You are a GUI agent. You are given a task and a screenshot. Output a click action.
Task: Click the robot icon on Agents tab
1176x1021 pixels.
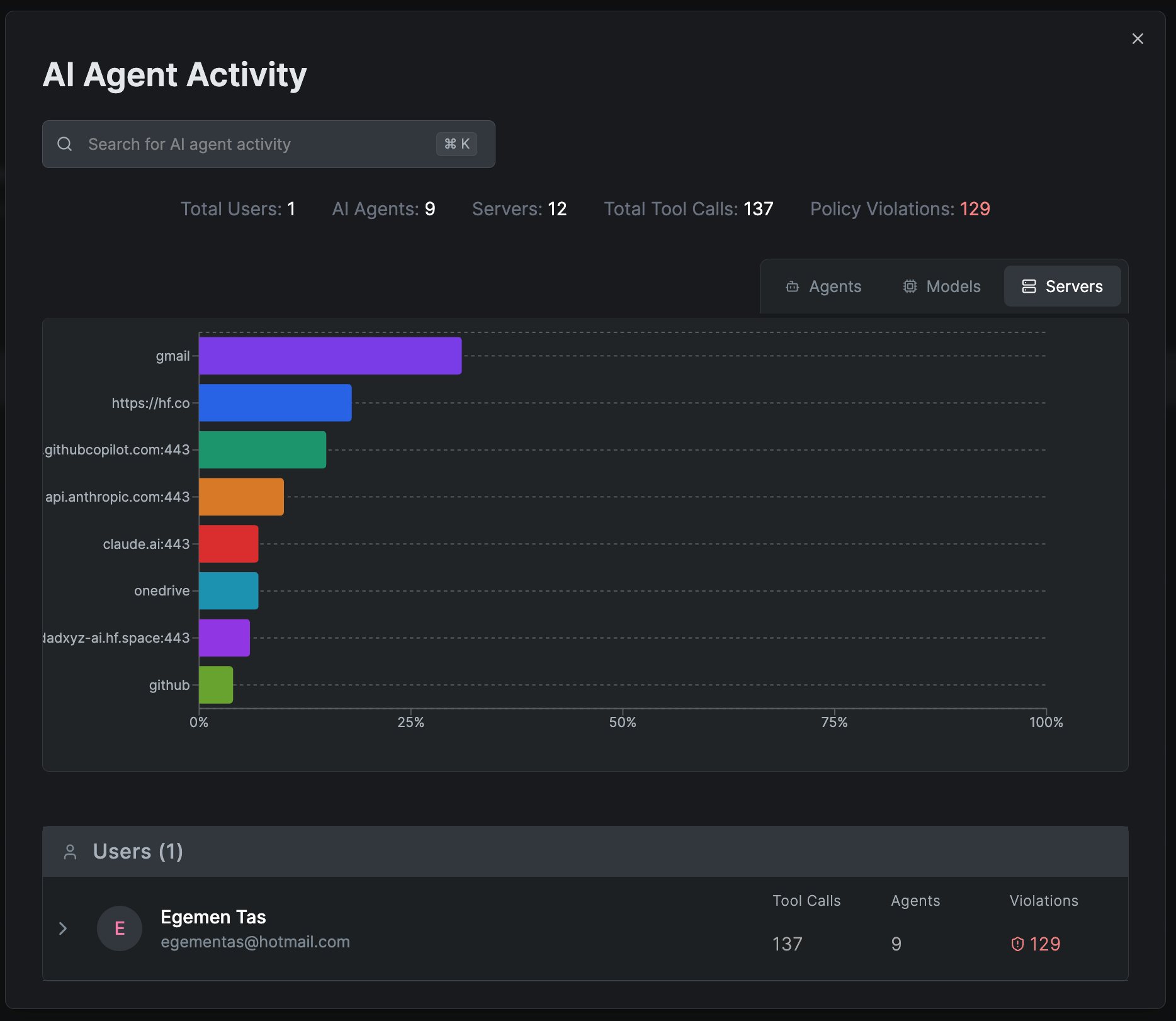click(792, 287)
